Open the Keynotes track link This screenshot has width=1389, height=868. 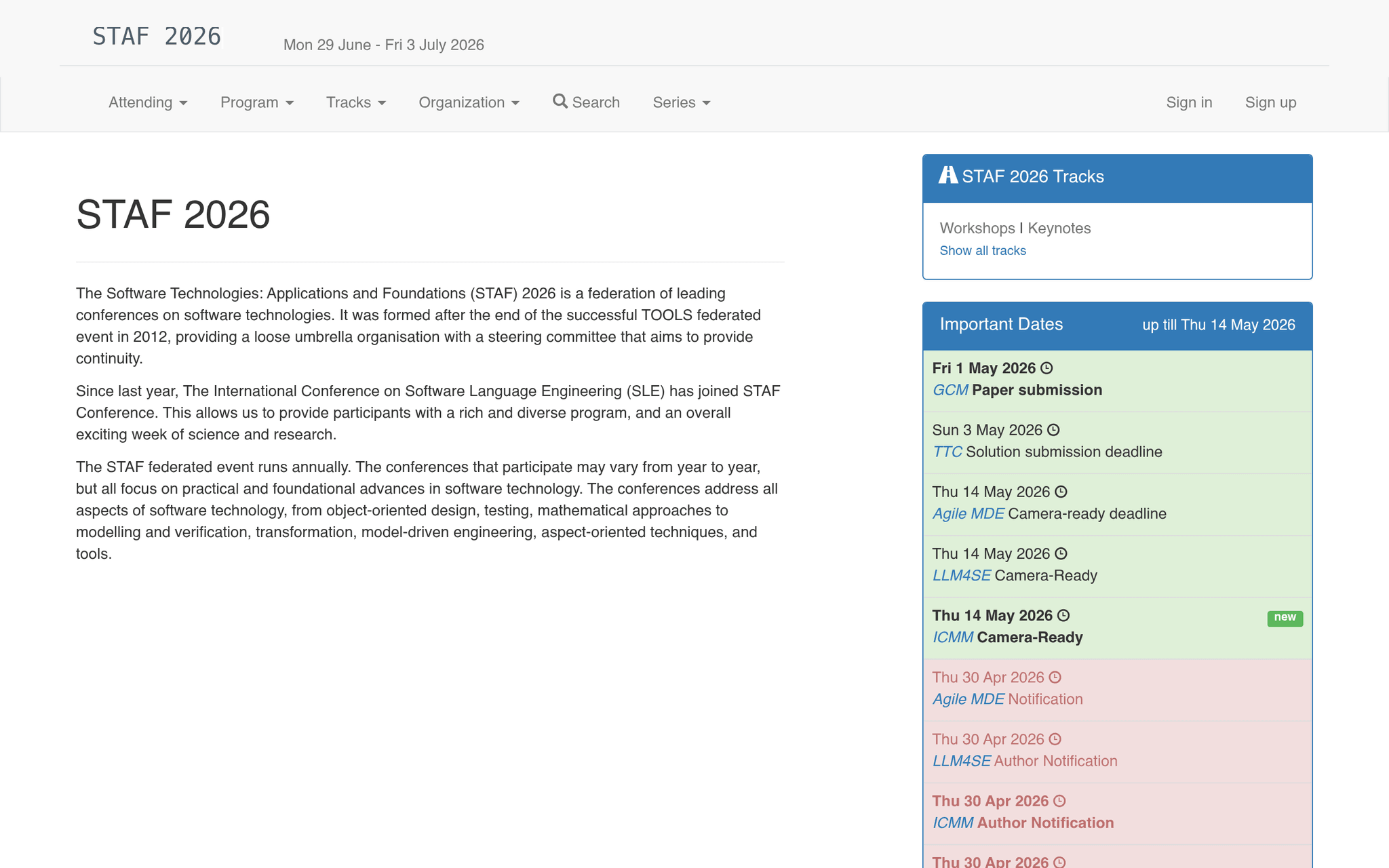(1059, 228)
